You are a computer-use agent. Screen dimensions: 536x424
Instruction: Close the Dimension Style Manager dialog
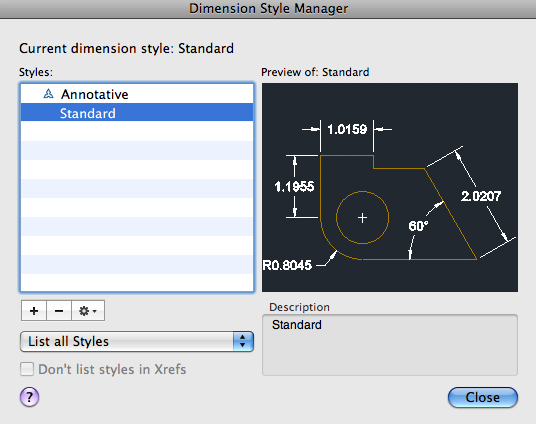click(x=483, y=397)
